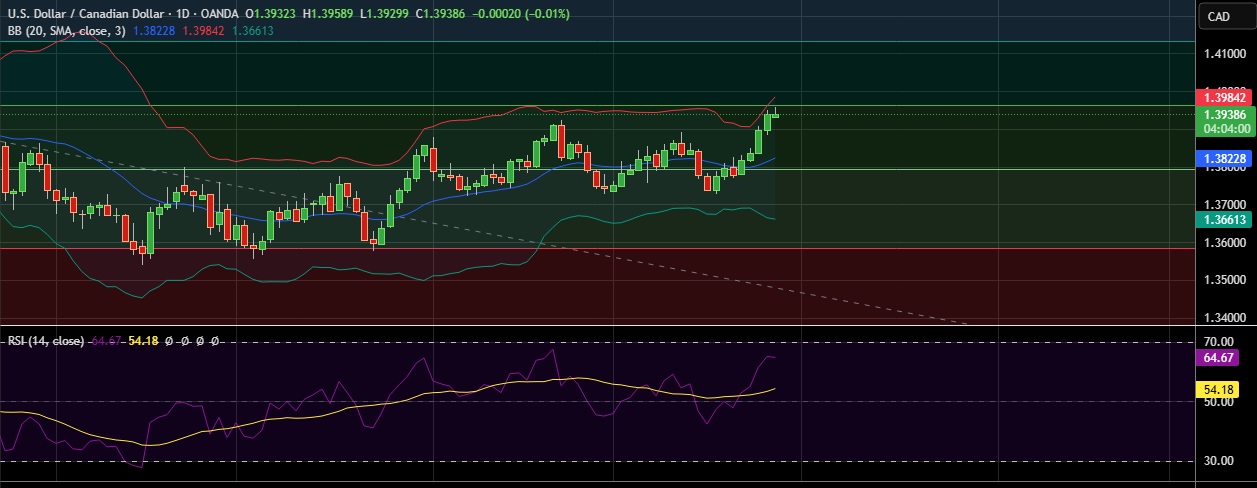Viewport: 1257px width, 488px height.
Task: Click the divider between price and RSI panes
Action: tap(600, 326)
